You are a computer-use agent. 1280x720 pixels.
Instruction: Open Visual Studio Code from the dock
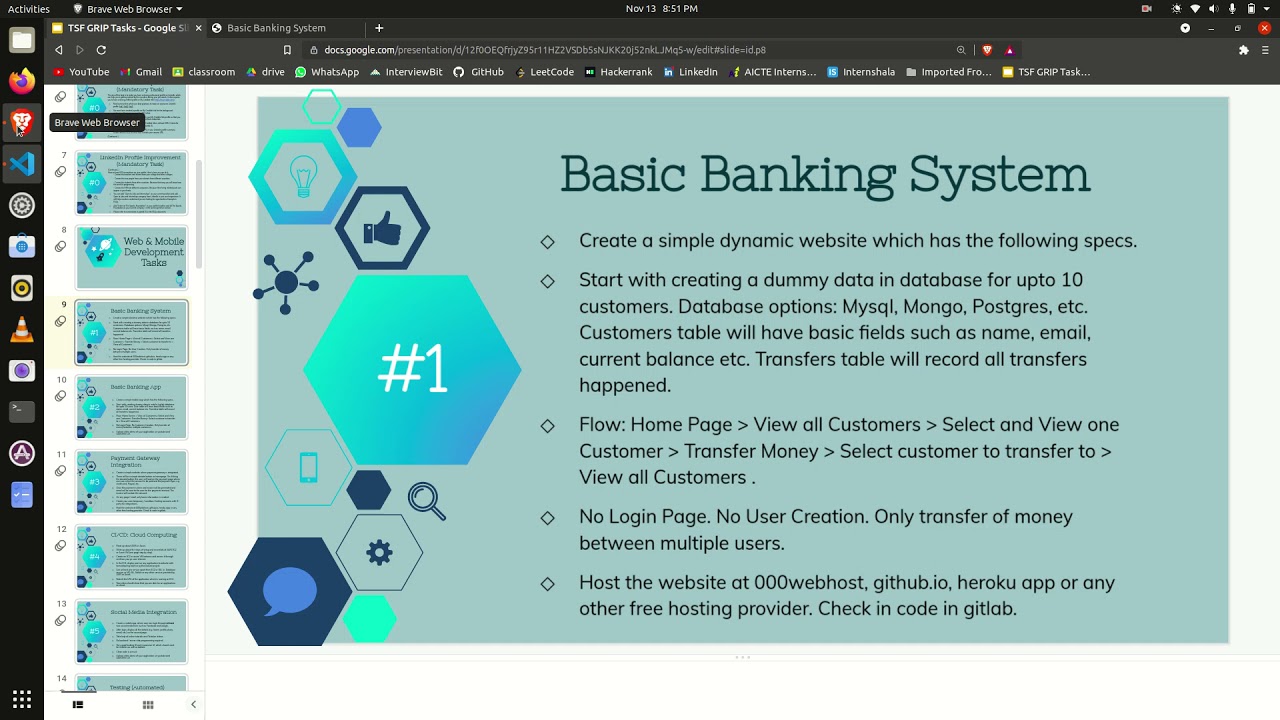[x=22, y=164]
